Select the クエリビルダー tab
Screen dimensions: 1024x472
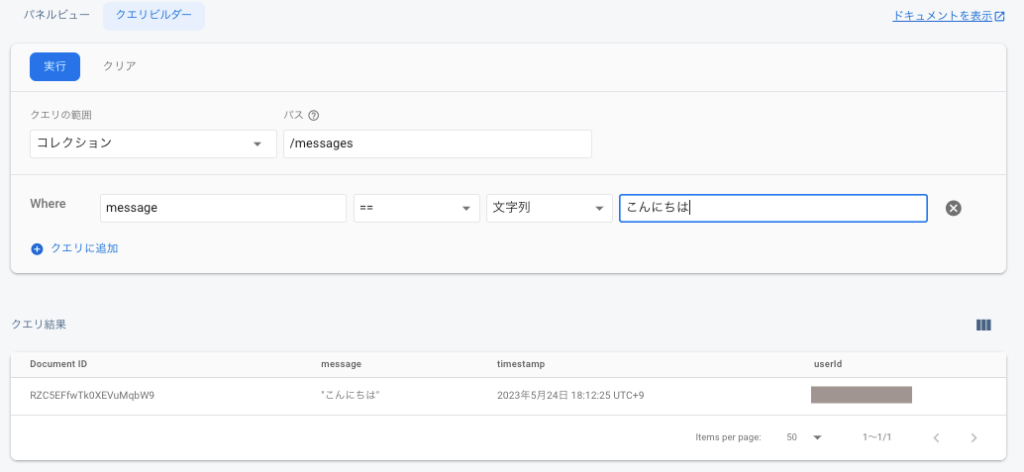point(154,16)
